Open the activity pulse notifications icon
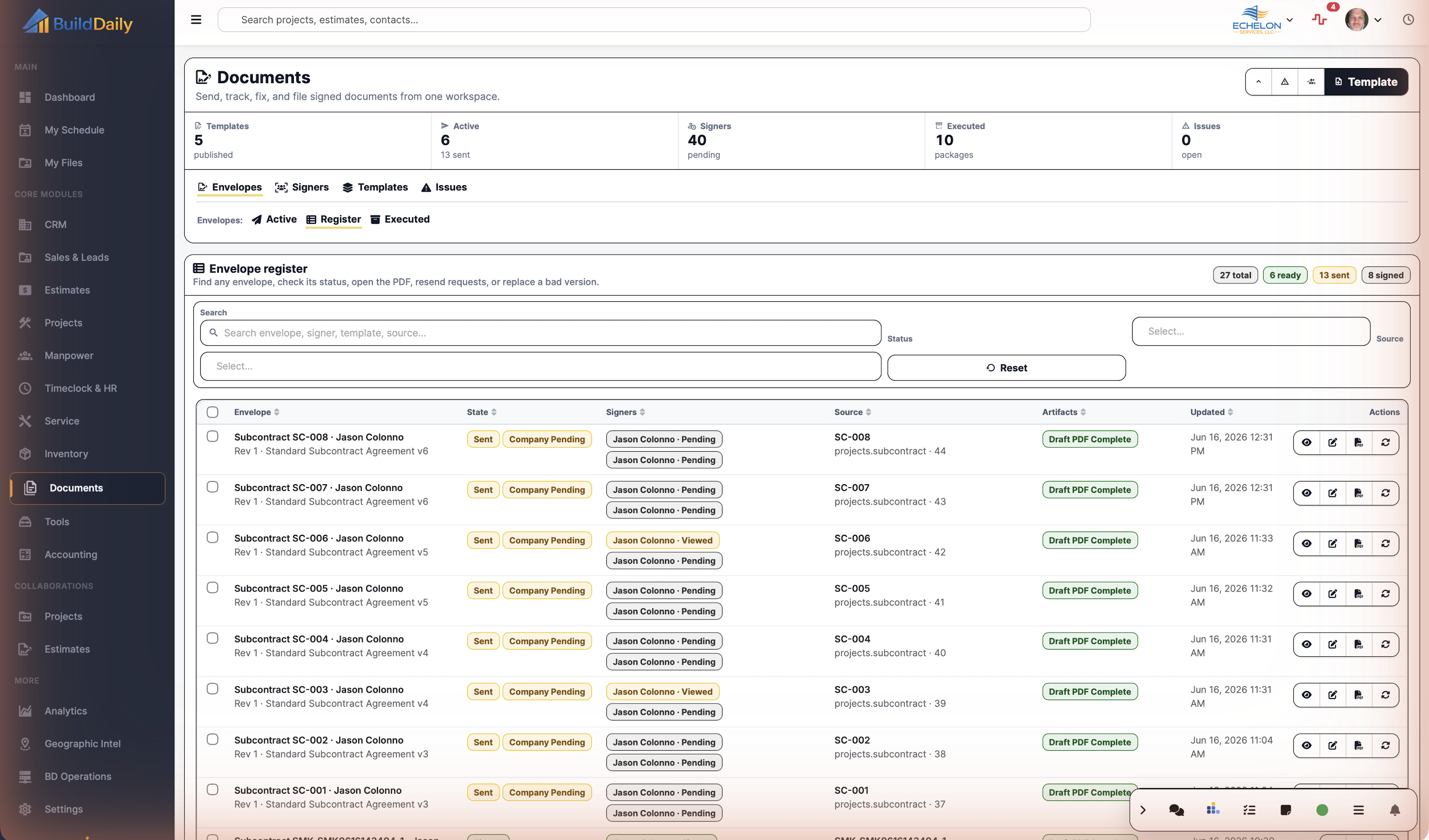The height and width of the screenshot is (840, 1429). [x=1319, y=20]
